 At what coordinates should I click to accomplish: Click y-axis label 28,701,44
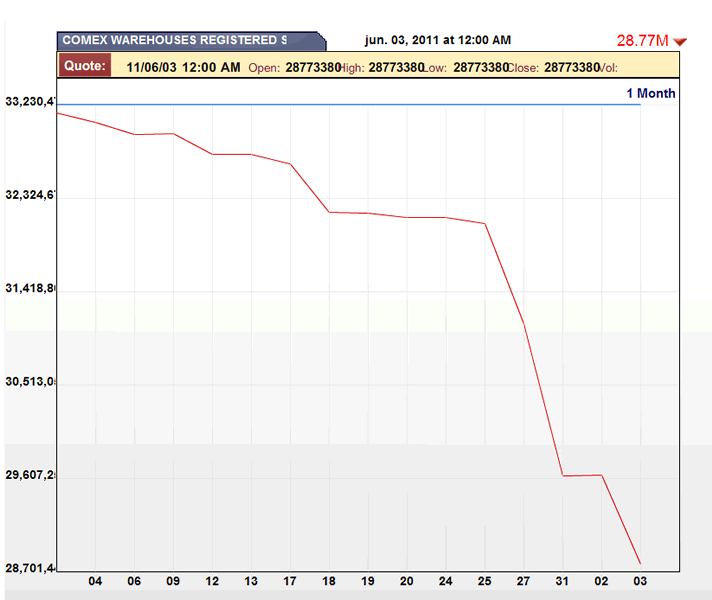pyautogui.click(x=29, y=568)
